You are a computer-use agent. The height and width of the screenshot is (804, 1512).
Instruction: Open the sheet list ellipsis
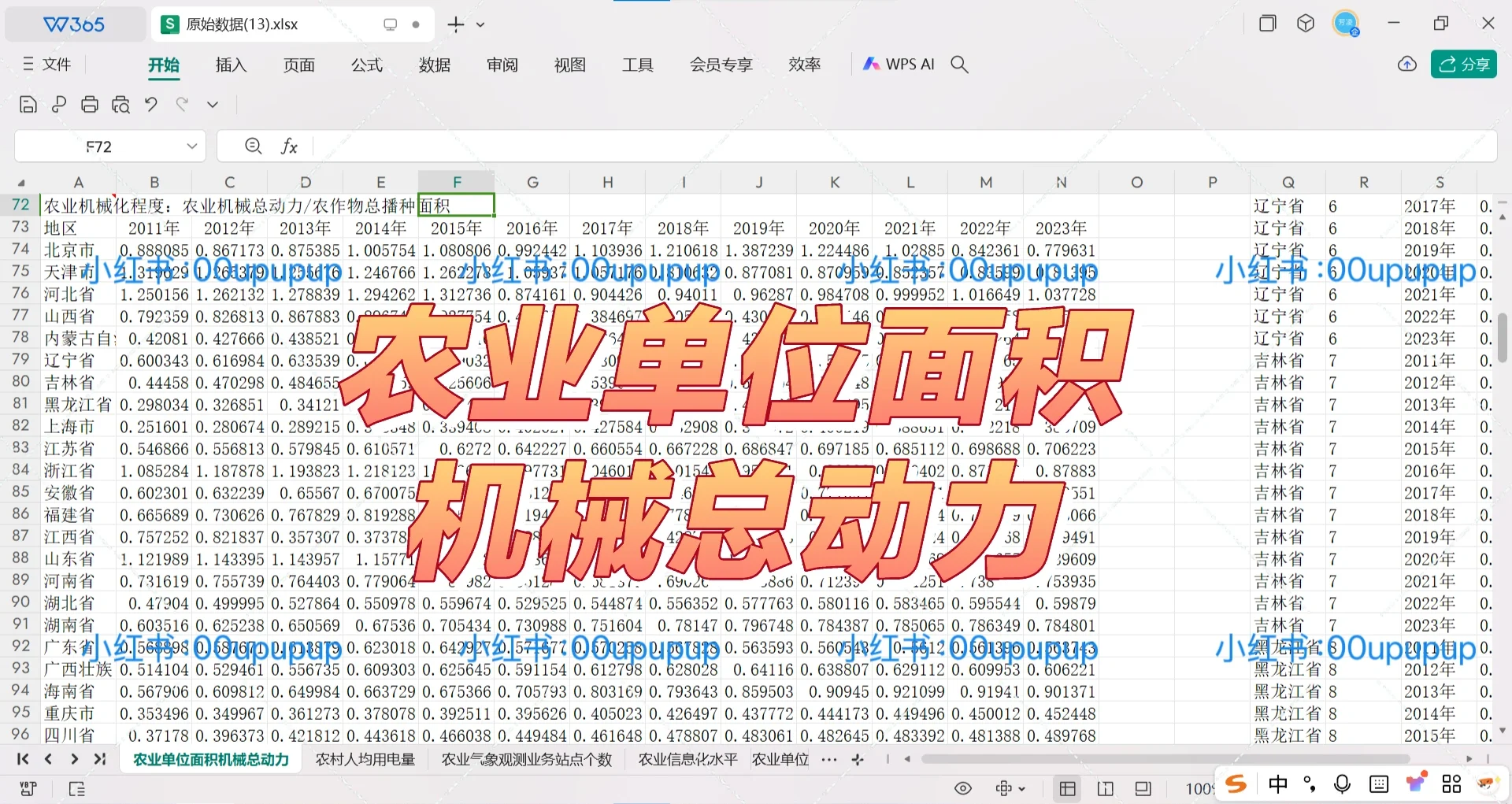(x=829, y=759)
